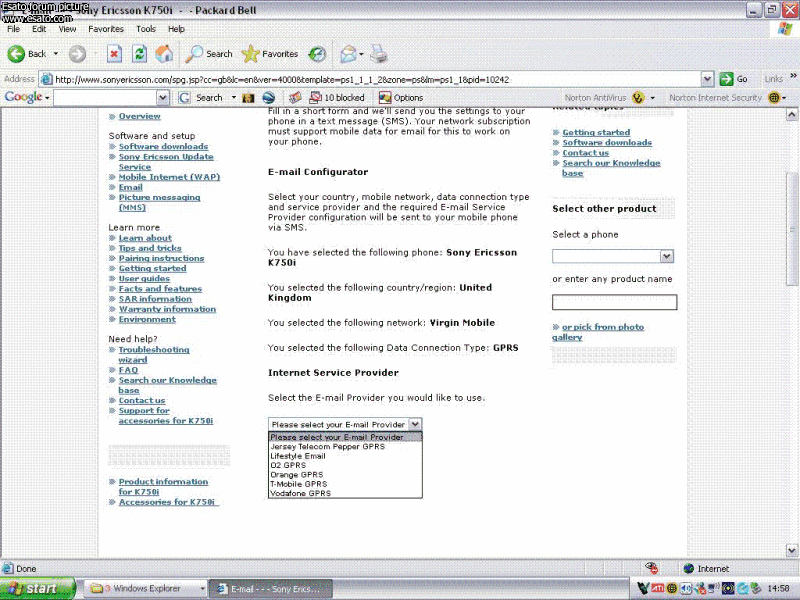Open the Tools menu
Screen dimensions: 800x600
(146, 29)
